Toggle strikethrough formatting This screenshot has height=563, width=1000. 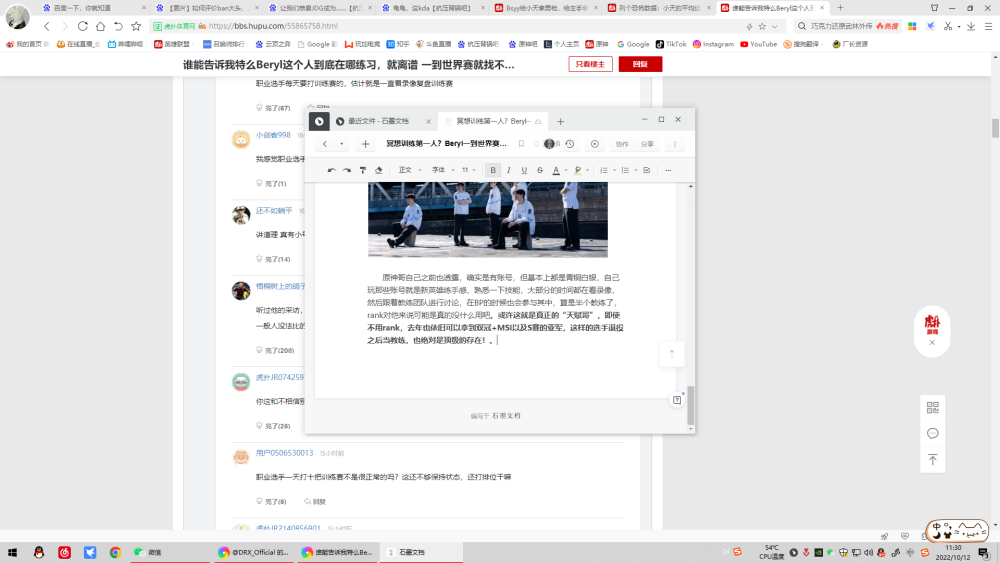coord(540,170)
